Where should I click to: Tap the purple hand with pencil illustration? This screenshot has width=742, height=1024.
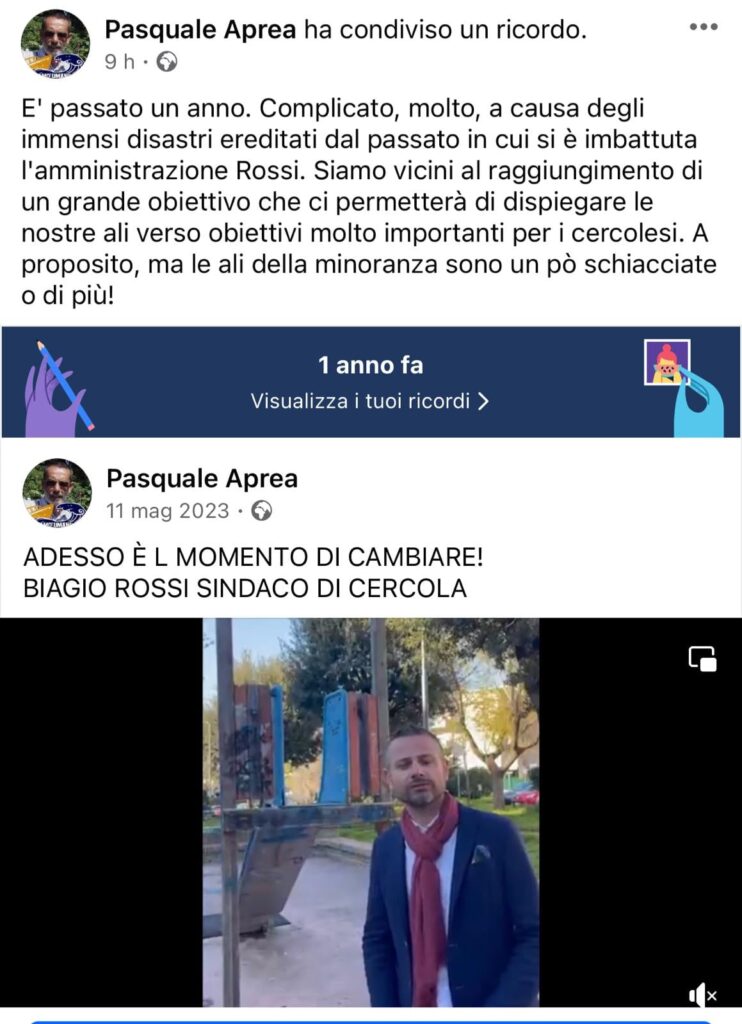point(57,389)
